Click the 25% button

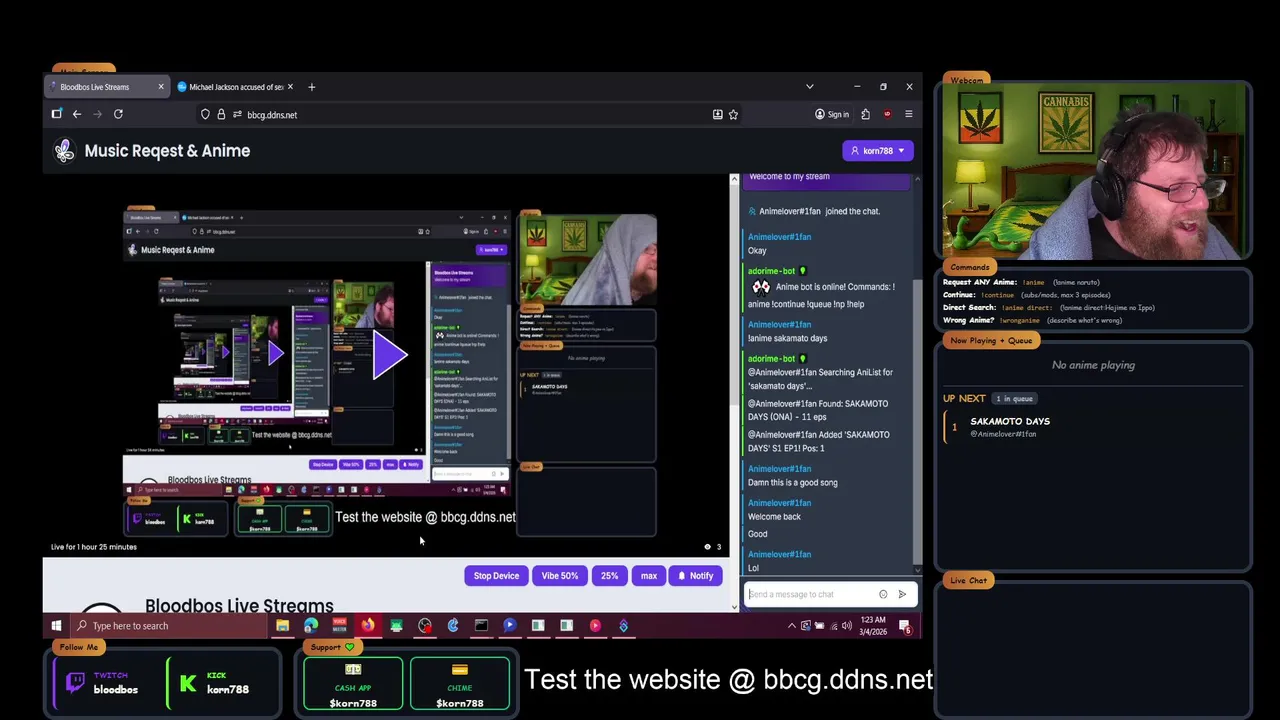[609, 576]
